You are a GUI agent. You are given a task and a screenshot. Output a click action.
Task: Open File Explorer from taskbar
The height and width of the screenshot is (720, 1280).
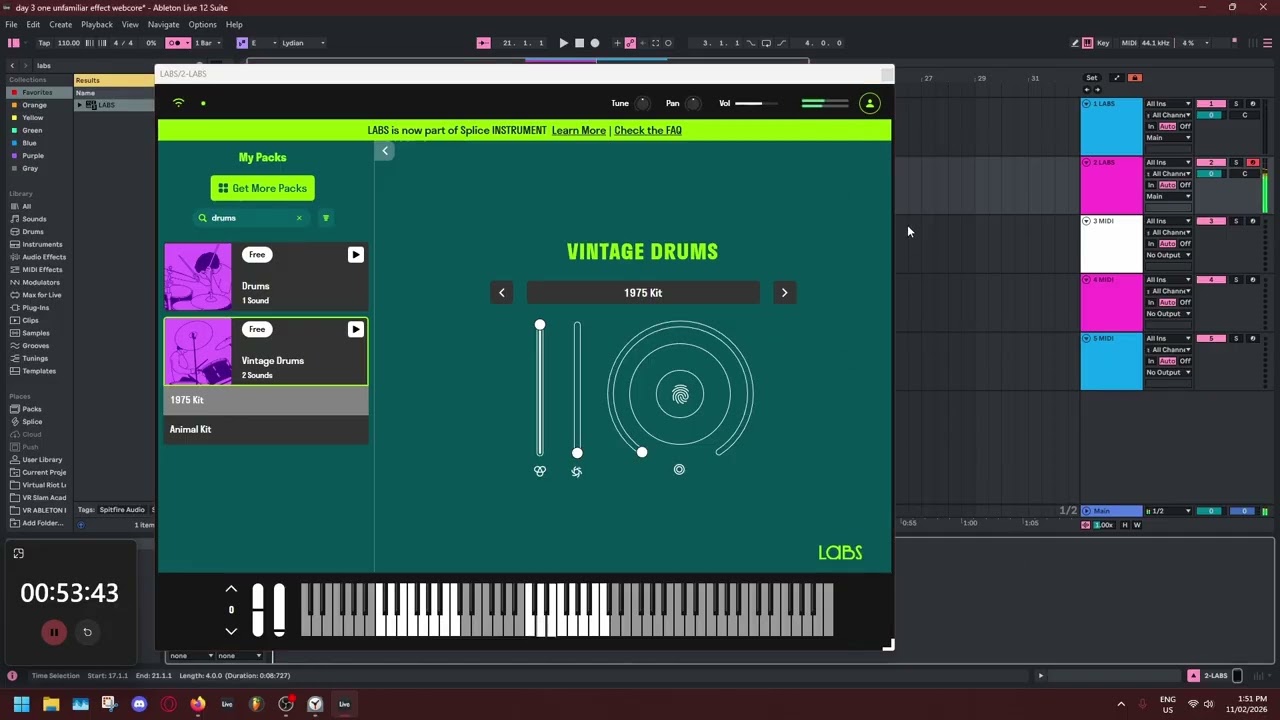coord(51,704)
